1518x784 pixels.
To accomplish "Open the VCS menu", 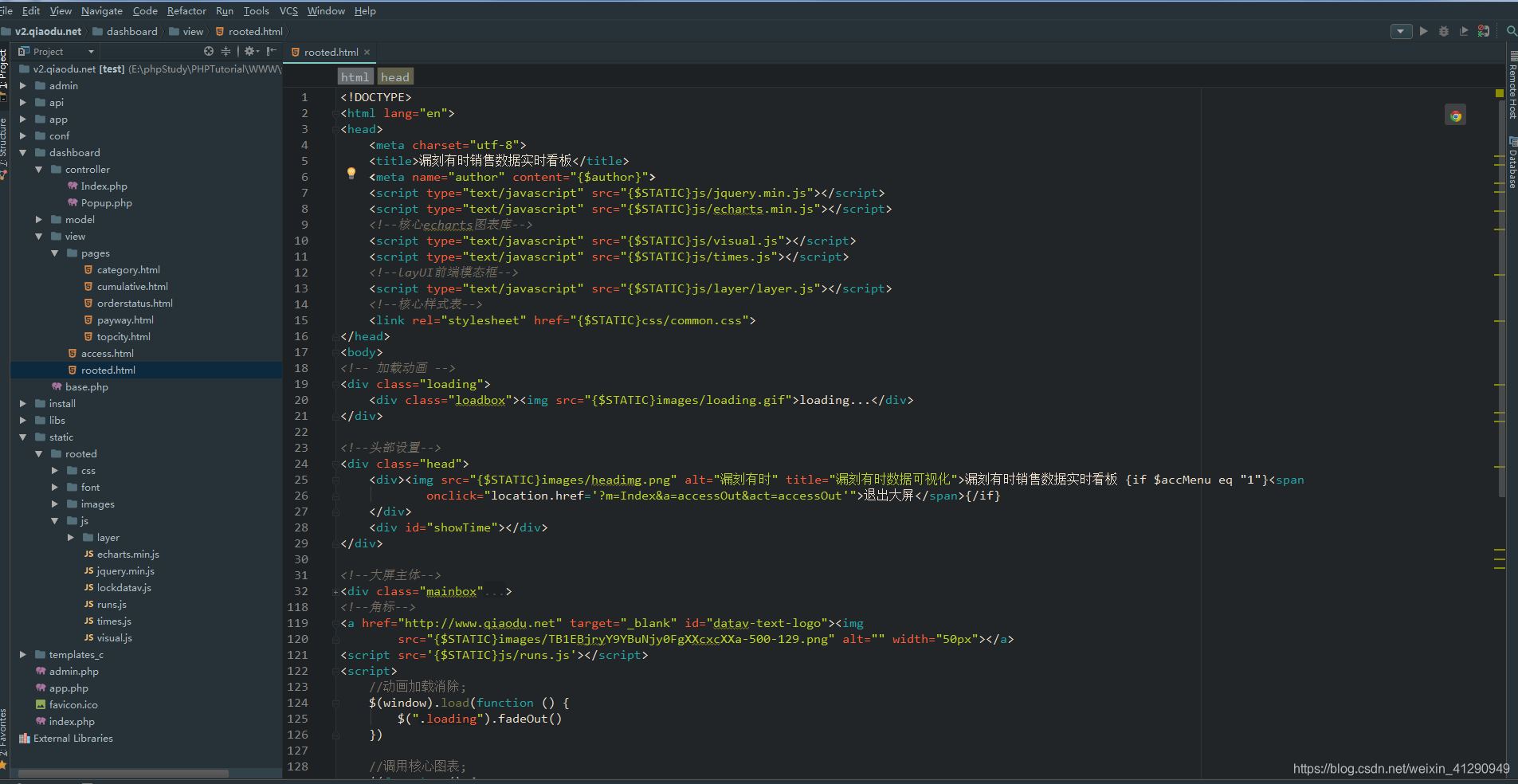I will point(288,10).
